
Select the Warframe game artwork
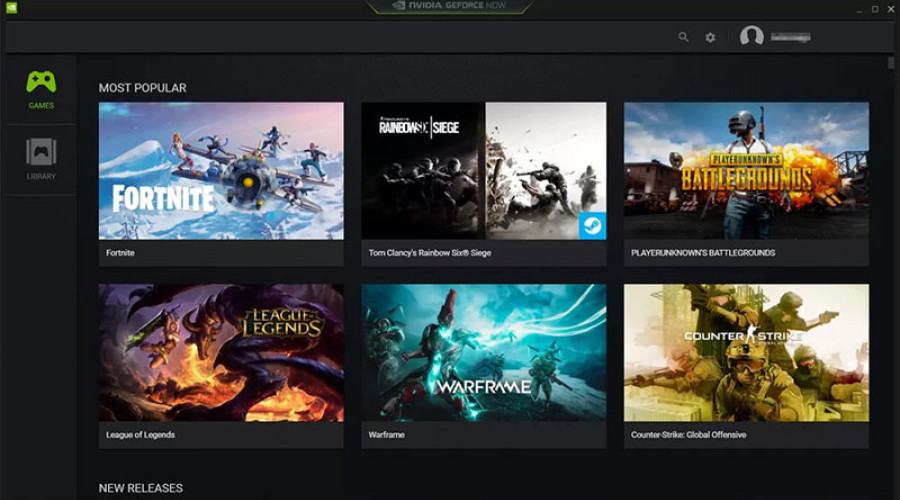pyautogui.click(x=483, y=352)
